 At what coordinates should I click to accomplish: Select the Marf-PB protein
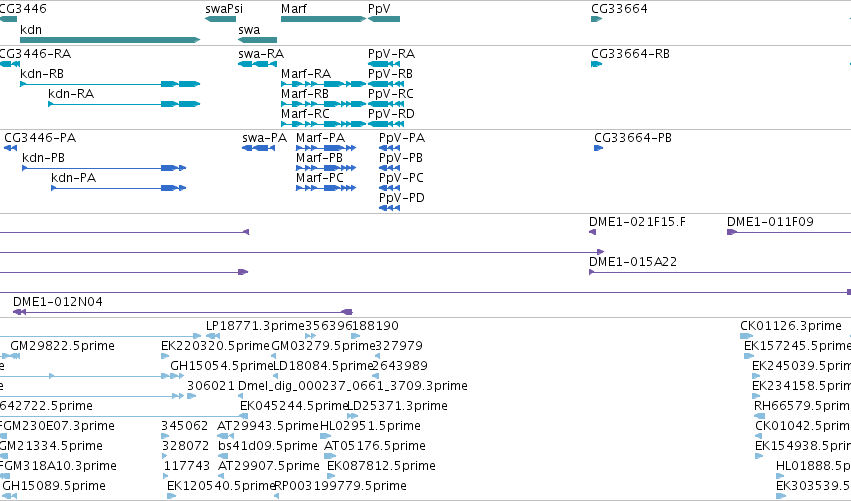[326, 168]
